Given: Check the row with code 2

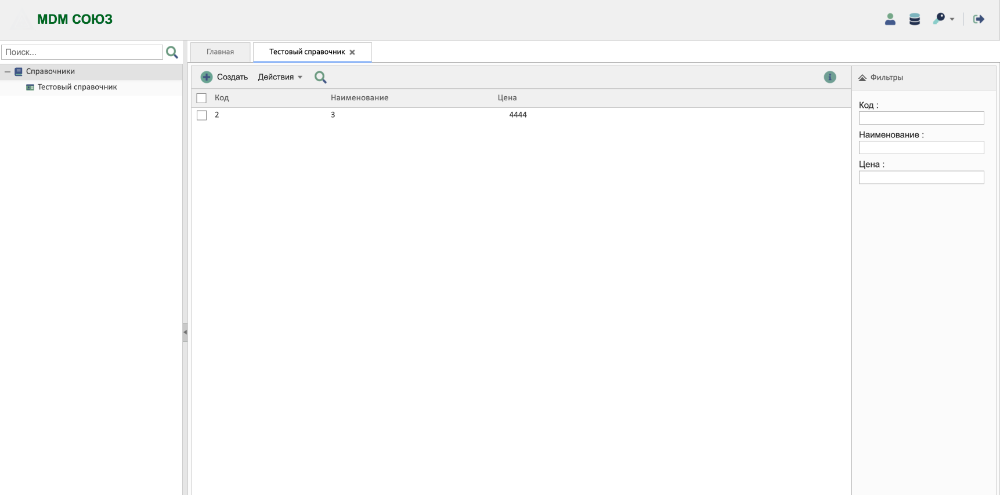Looking at the screenshot, I should (x=202, y=115).
